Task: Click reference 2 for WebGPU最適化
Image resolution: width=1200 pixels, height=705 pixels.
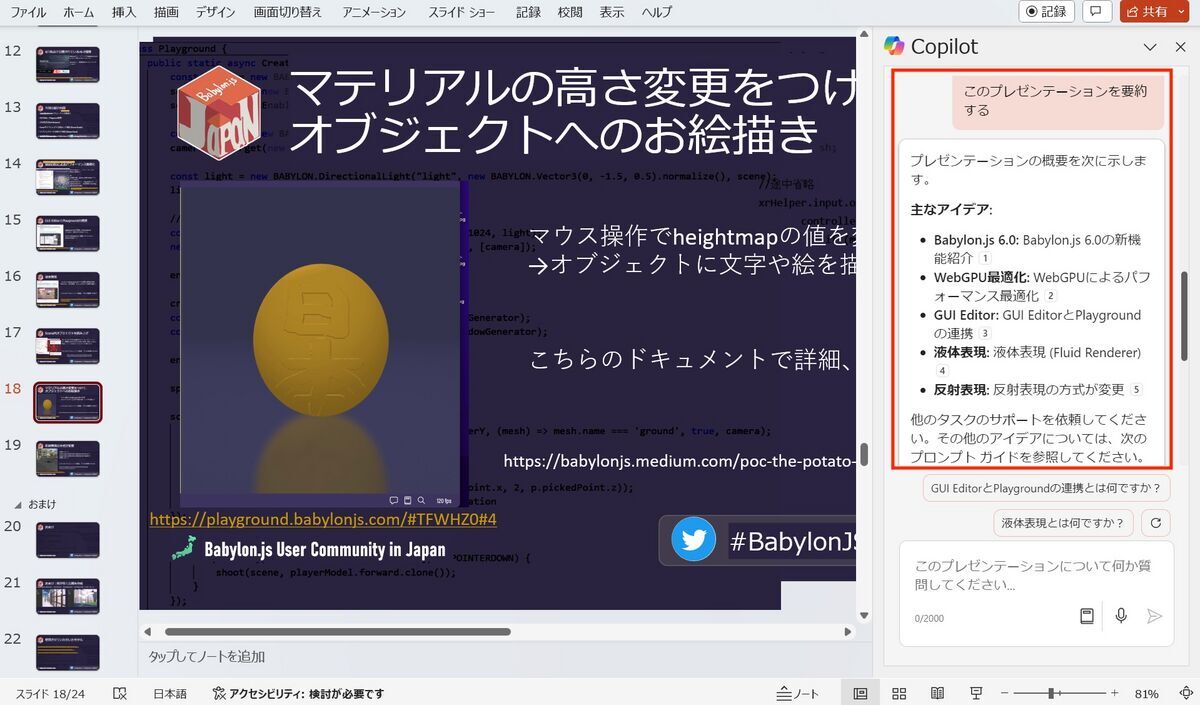Action: [x=1050, y=296]
